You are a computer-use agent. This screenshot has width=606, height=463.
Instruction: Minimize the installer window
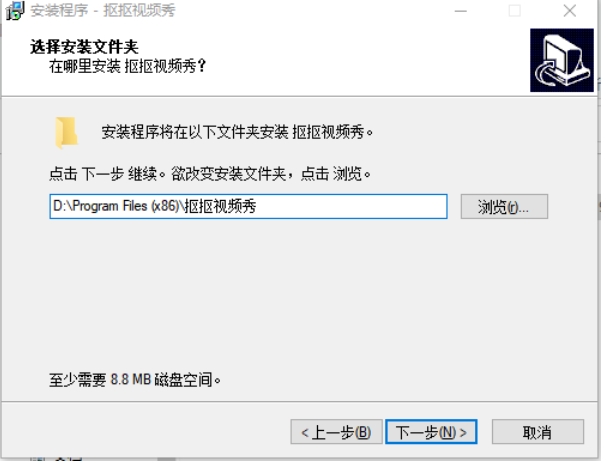[460, 11]
